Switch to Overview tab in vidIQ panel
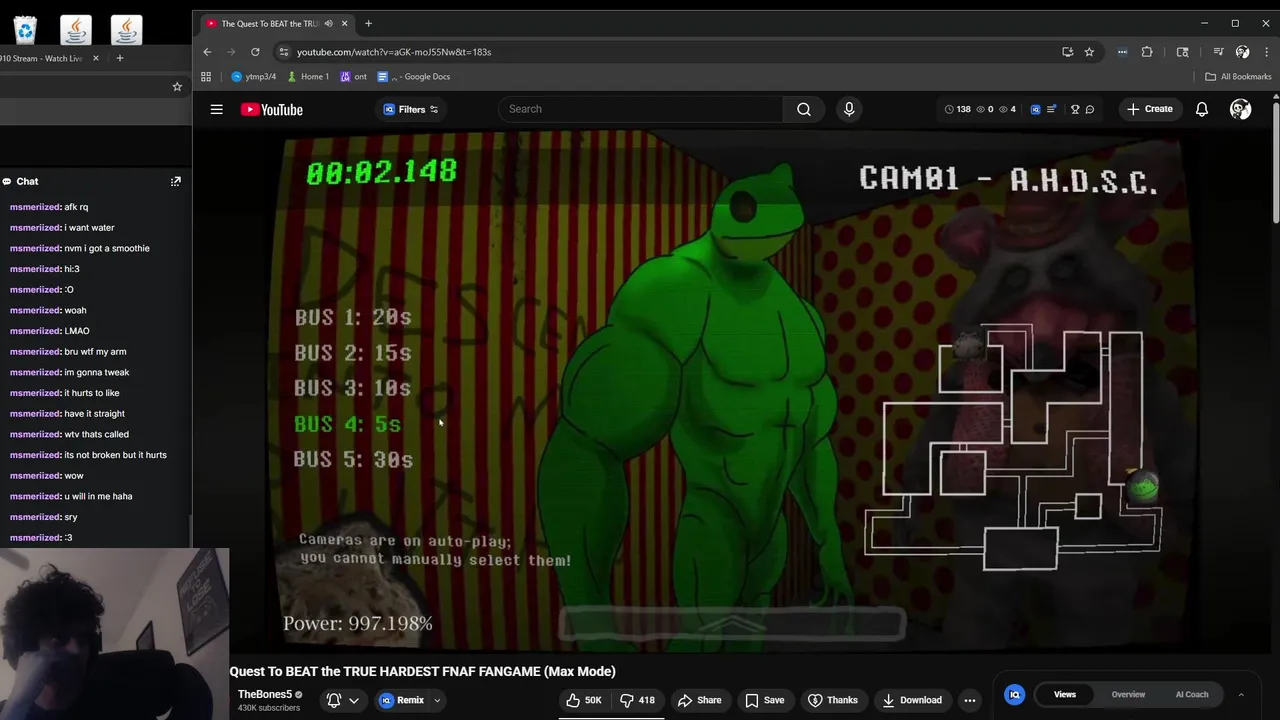This screenshot has height=720, width=1280. 1128,694
